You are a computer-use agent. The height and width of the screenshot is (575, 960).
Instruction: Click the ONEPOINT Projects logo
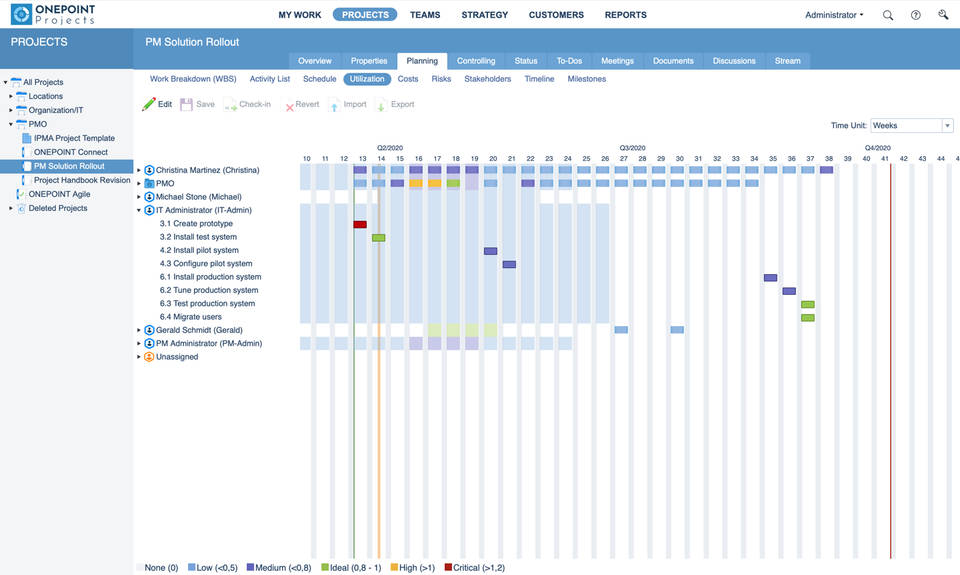coord(53,14)
